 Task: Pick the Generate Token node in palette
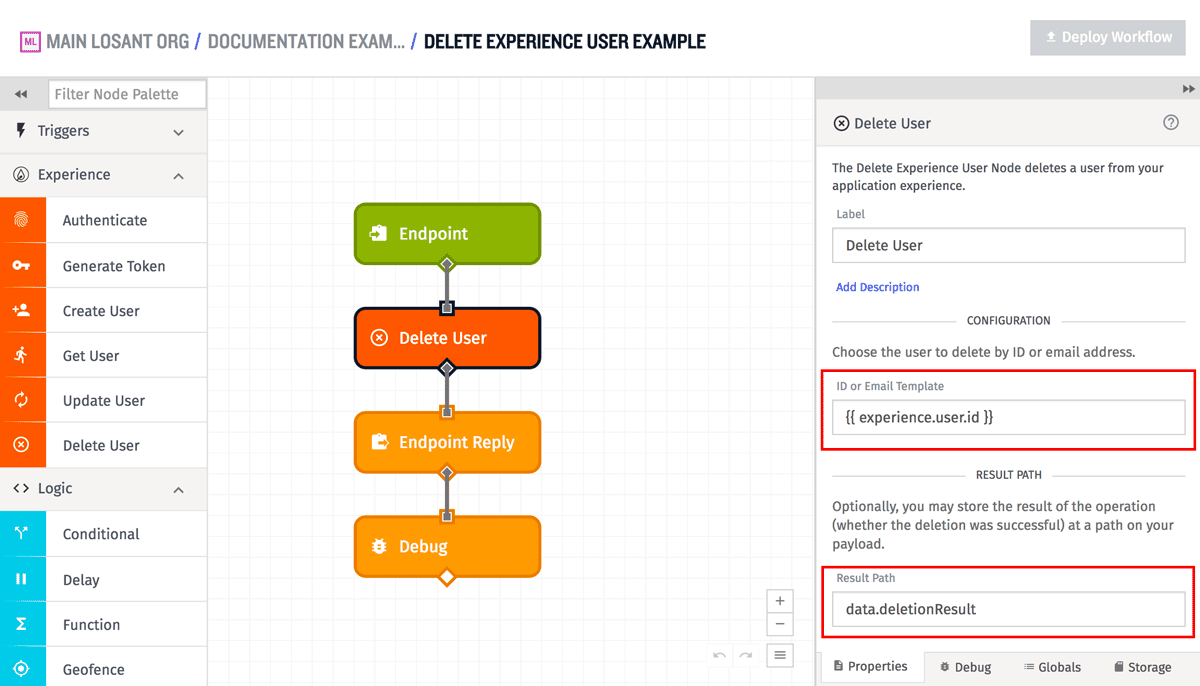click(x=103, y=266)
